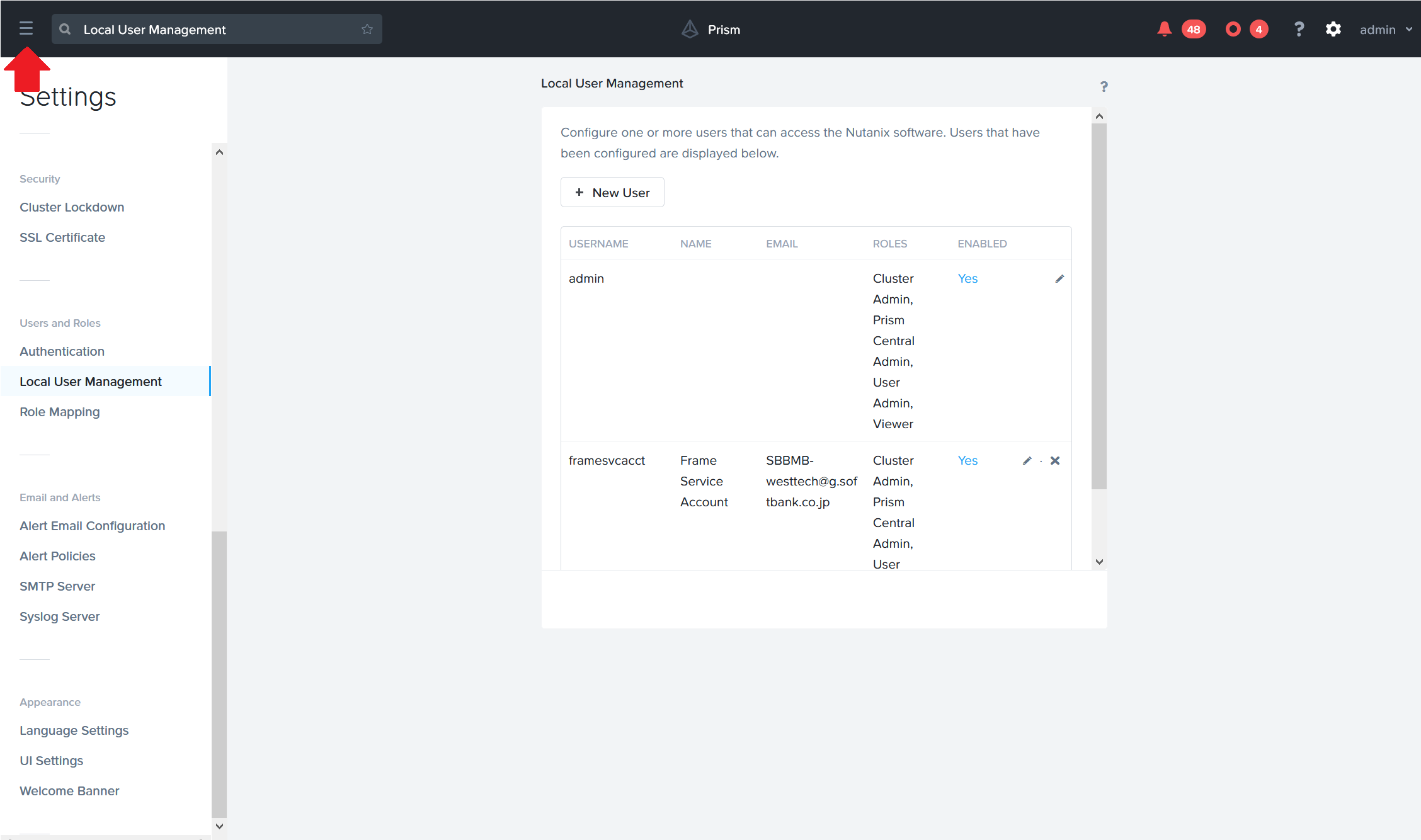Image resolution: width=1421 pixels, height=840 pixels.
Task: Open Role Mapping settings
Action: point(60,412)
